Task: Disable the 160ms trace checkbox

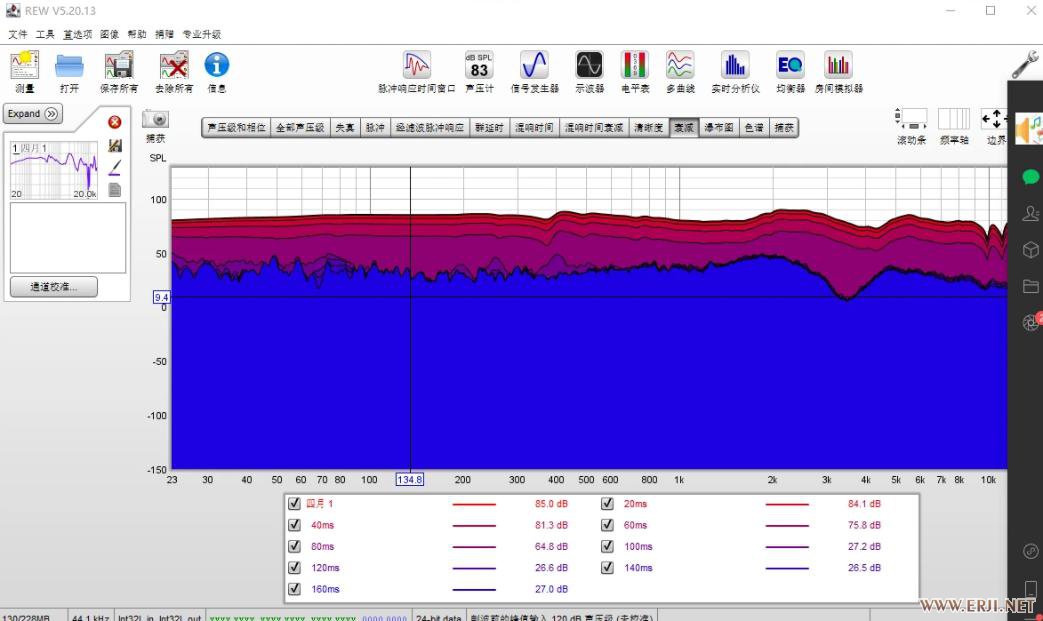Action: [x=294, y=589]
